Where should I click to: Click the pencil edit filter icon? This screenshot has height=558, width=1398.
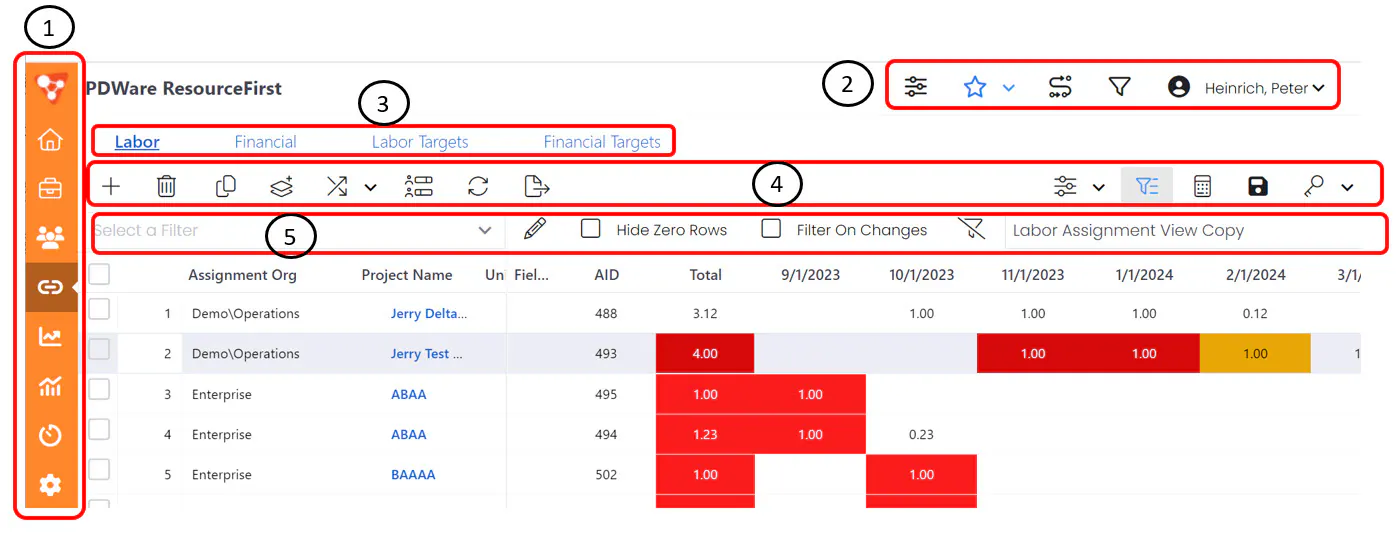pos(535,229)
